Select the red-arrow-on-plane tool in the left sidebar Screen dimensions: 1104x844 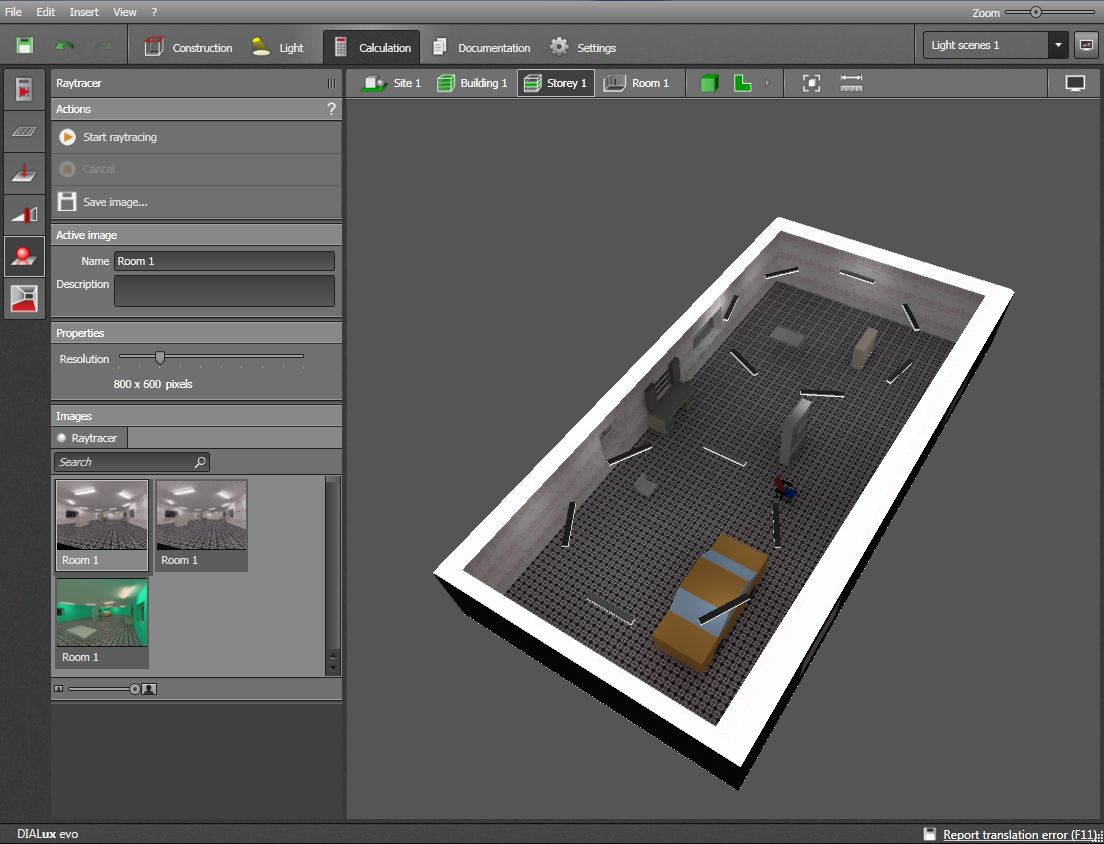point(25,172)
